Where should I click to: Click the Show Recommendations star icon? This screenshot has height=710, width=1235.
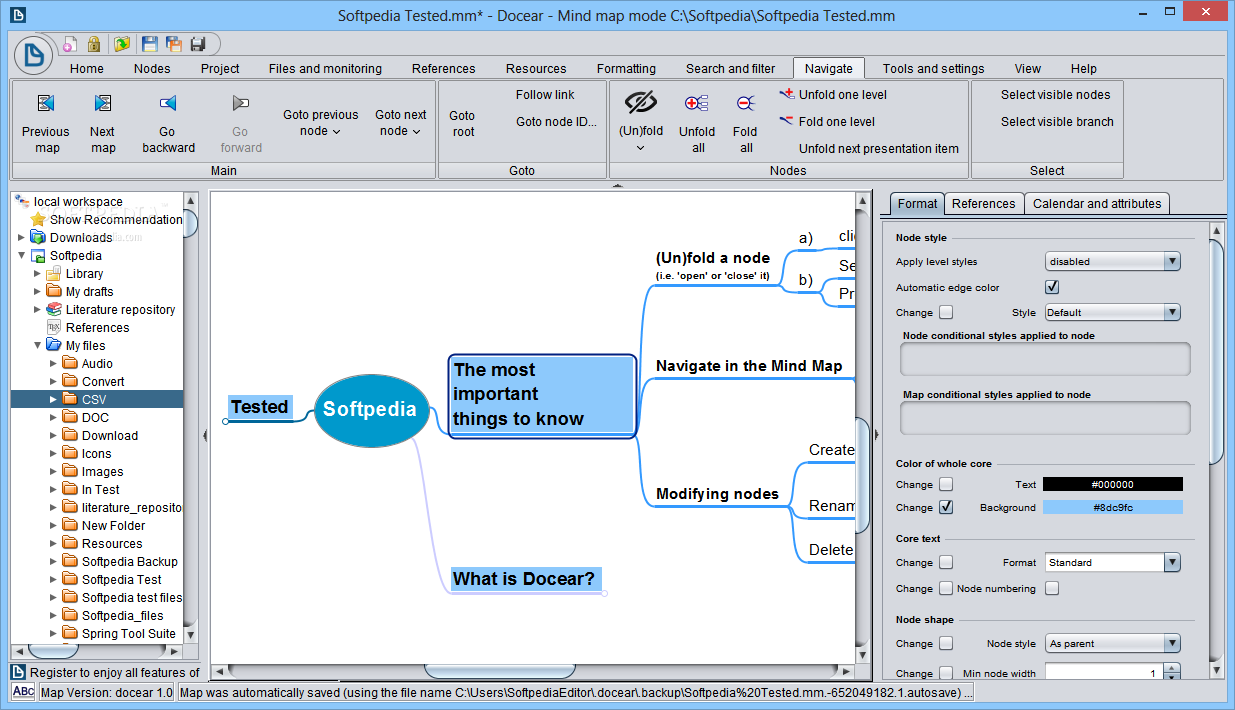tap(39, 219)
